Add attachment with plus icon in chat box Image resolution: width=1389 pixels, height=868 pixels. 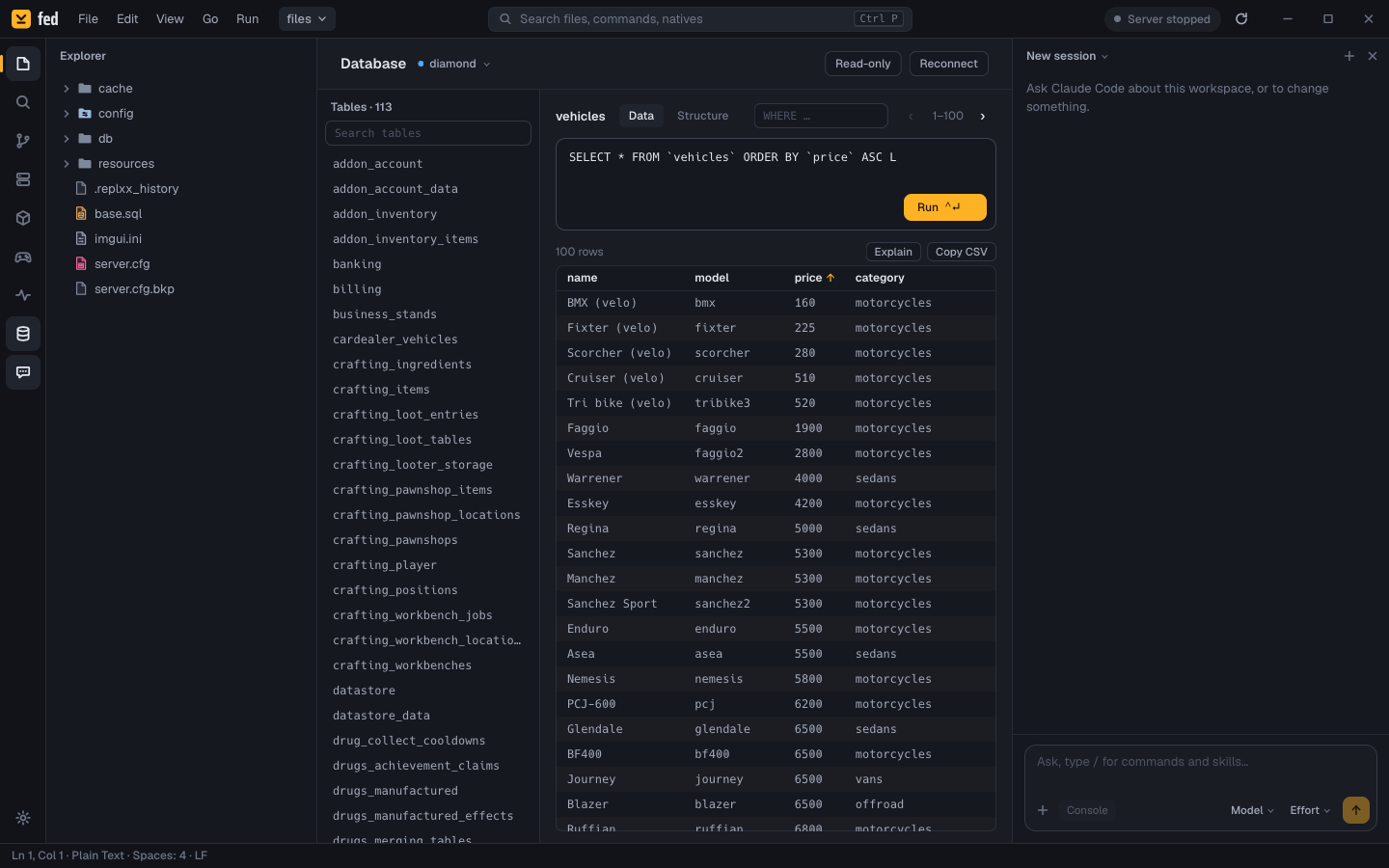(1043, 810)
